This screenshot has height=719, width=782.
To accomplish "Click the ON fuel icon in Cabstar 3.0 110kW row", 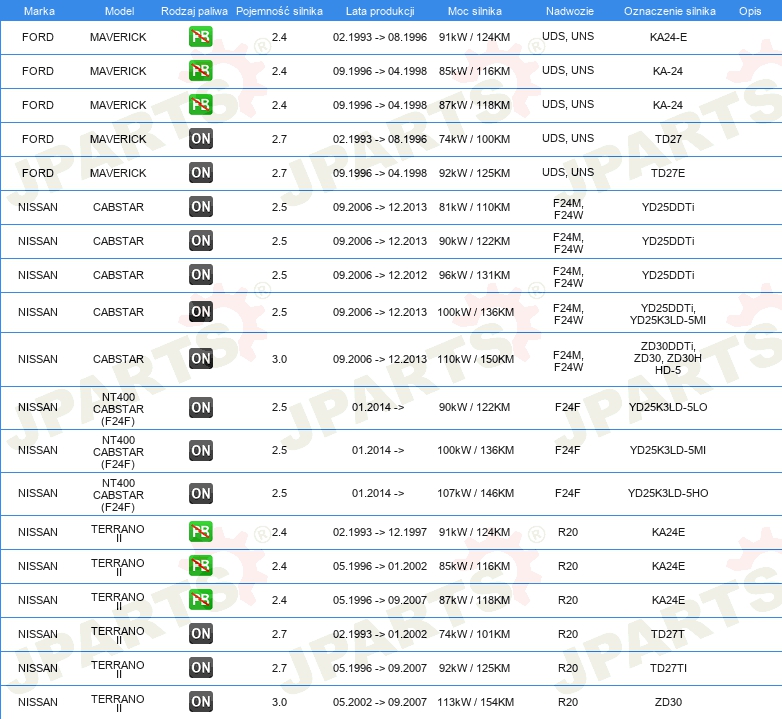I will (x=200, y=359).
